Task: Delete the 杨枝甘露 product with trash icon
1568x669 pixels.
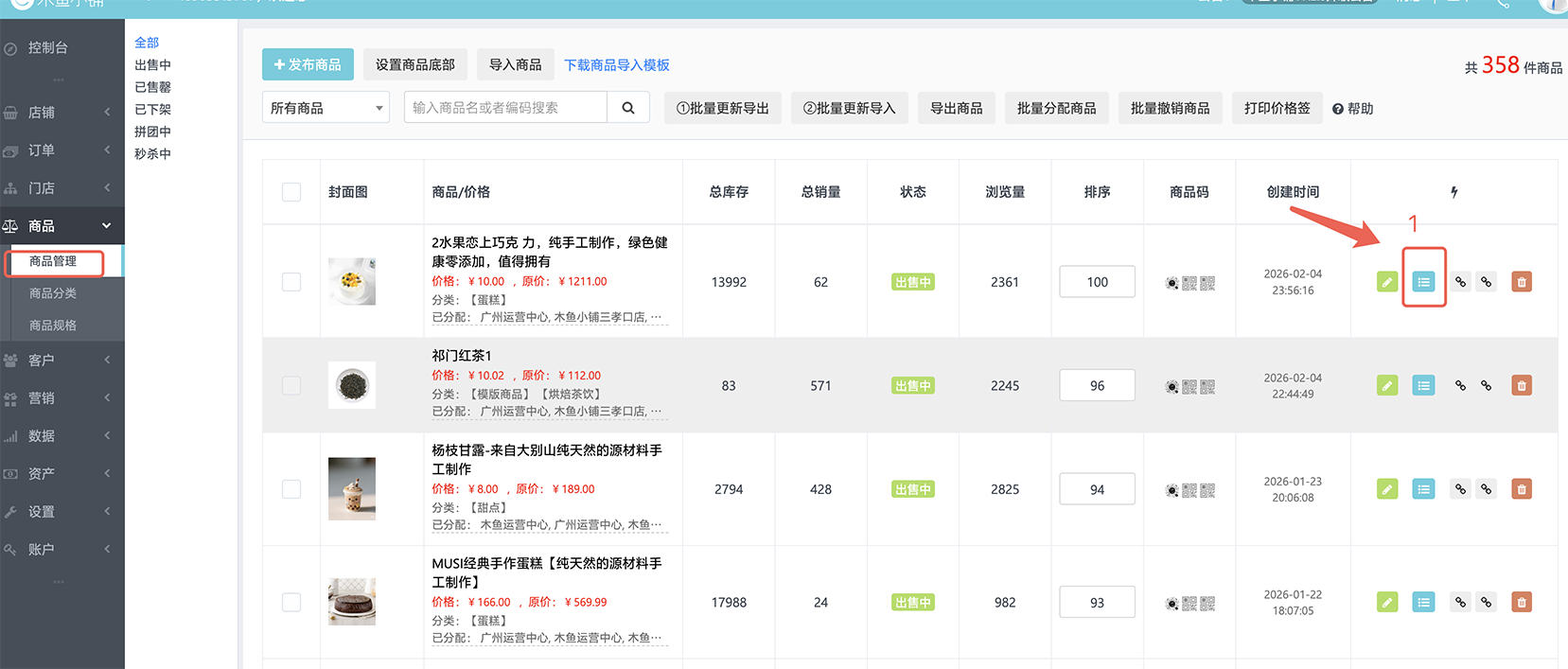Action: tap(1521, 489)
